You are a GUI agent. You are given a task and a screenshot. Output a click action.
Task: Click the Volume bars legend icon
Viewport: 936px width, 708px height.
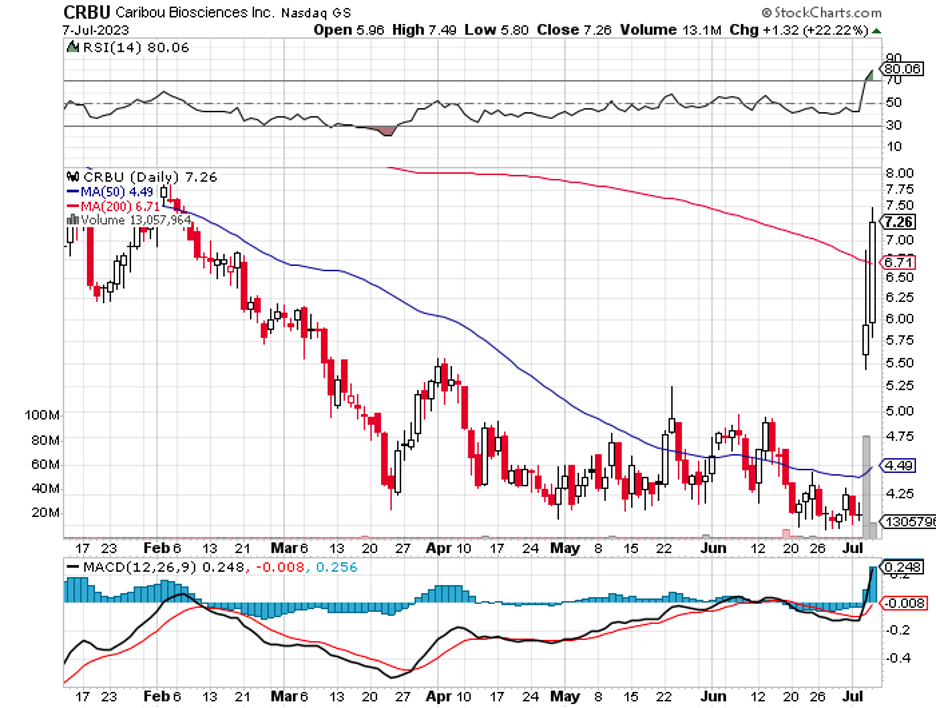69,220
